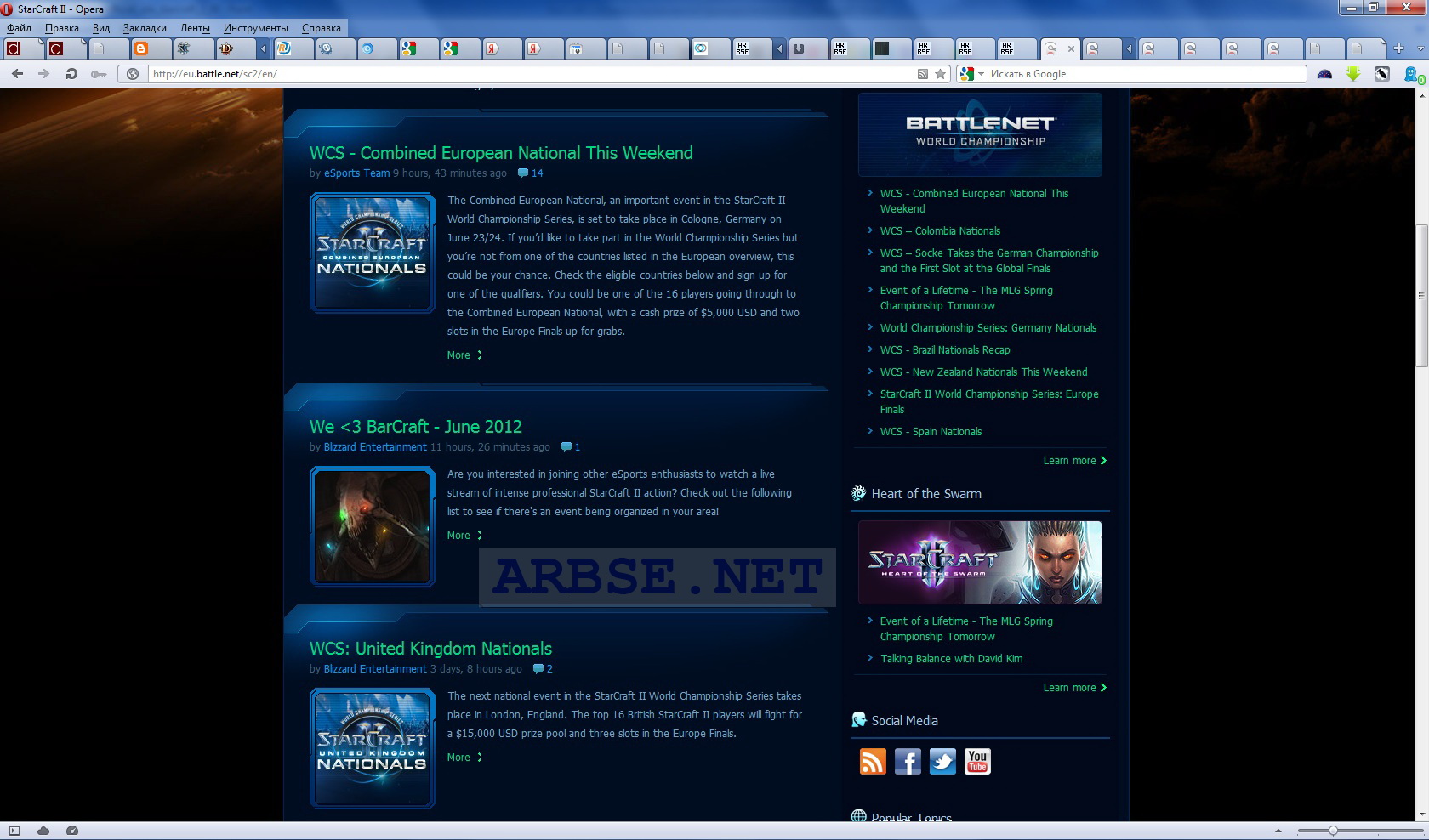Open the Закладки menu
The image size is (1429, 840).
click(x=145, y=28)
